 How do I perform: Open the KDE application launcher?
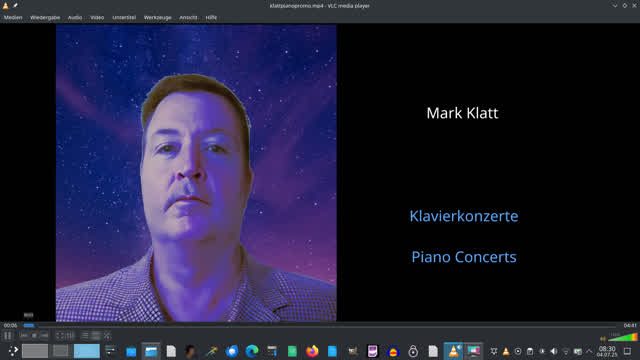point(13,351)
